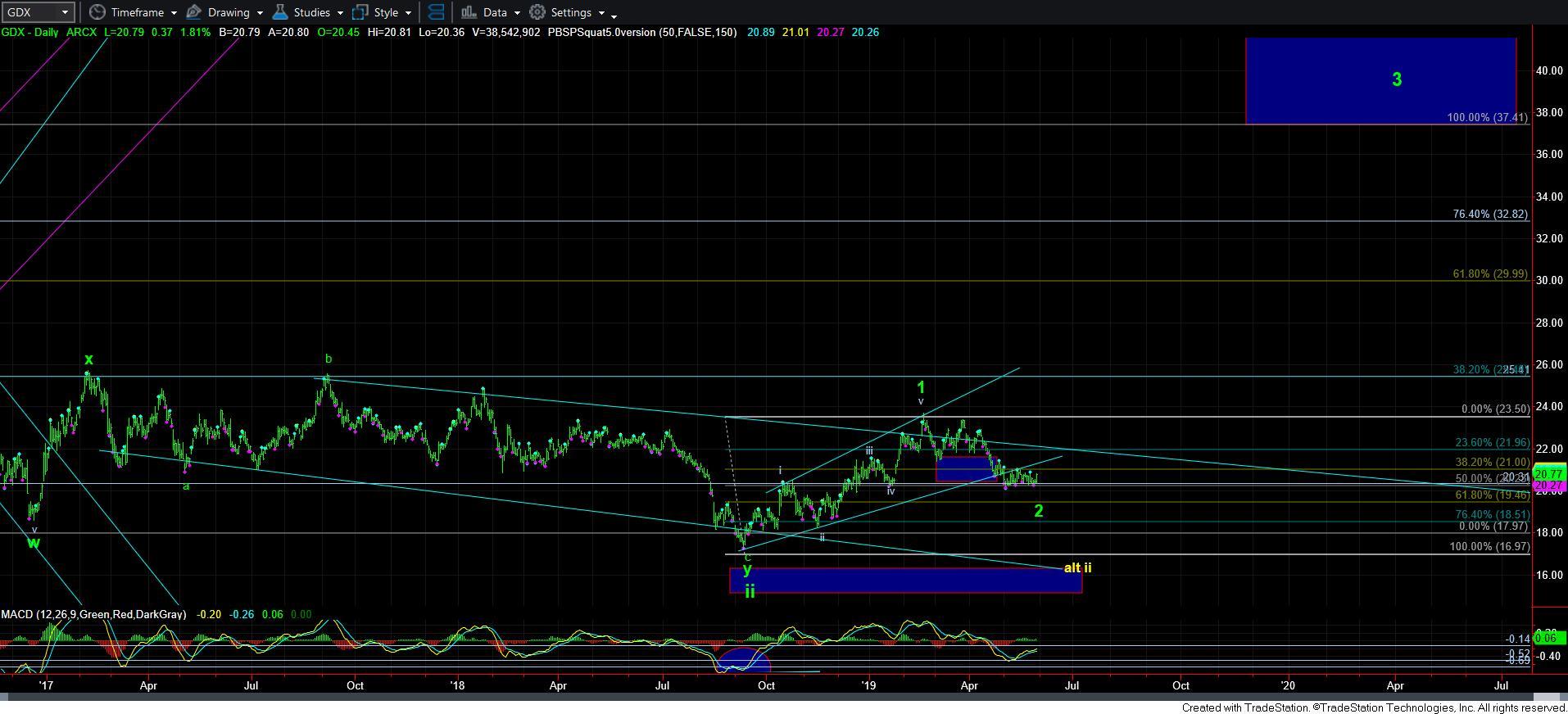This screenshot has width=1568, height=714.
Task: Click the 'GDX - Daily' status line text
Action: point(31,32)
